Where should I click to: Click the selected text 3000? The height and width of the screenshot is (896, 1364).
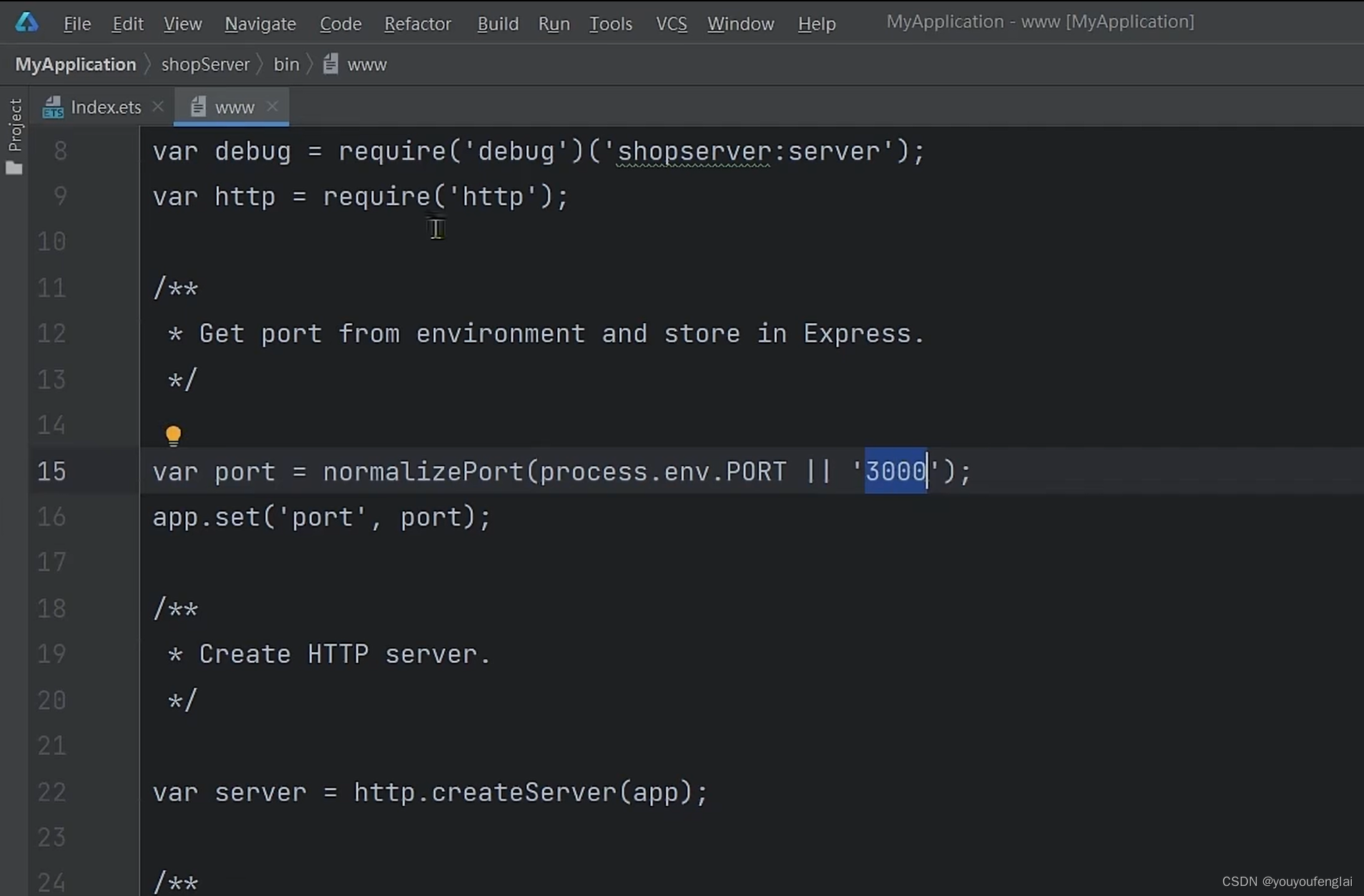point(896,471)
